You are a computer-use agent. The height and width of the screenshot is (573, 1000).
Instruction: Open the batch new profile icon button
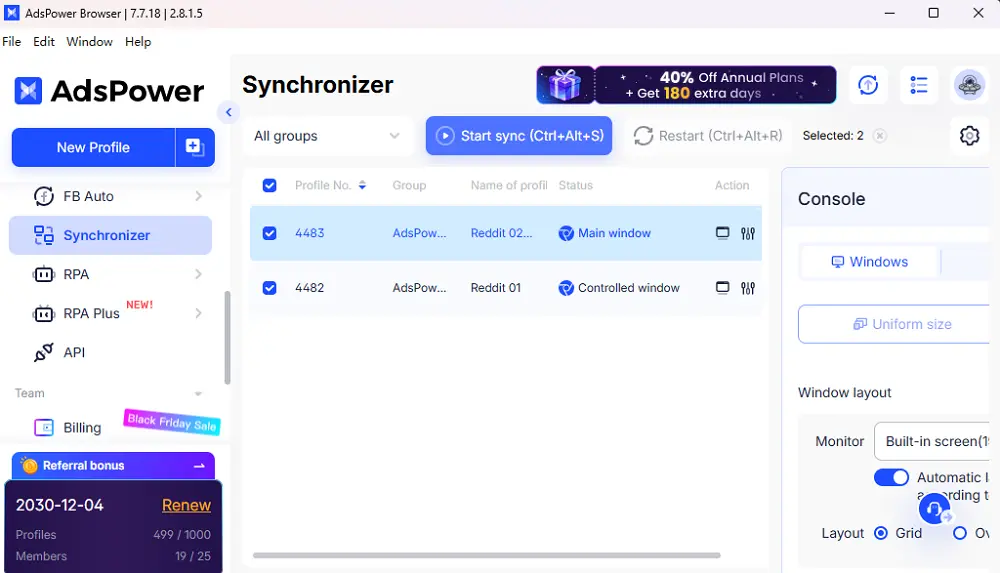(x=195, y=147)
